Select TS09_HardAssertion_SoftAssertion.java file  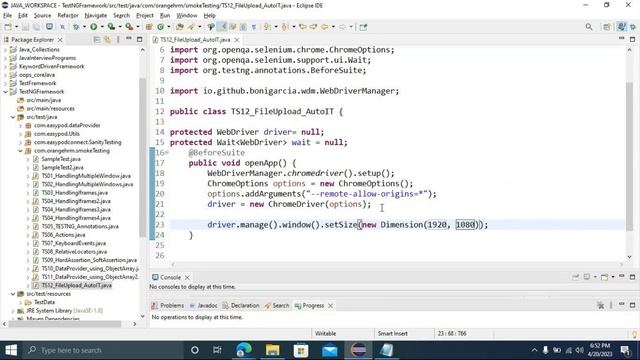coord(89,260)
